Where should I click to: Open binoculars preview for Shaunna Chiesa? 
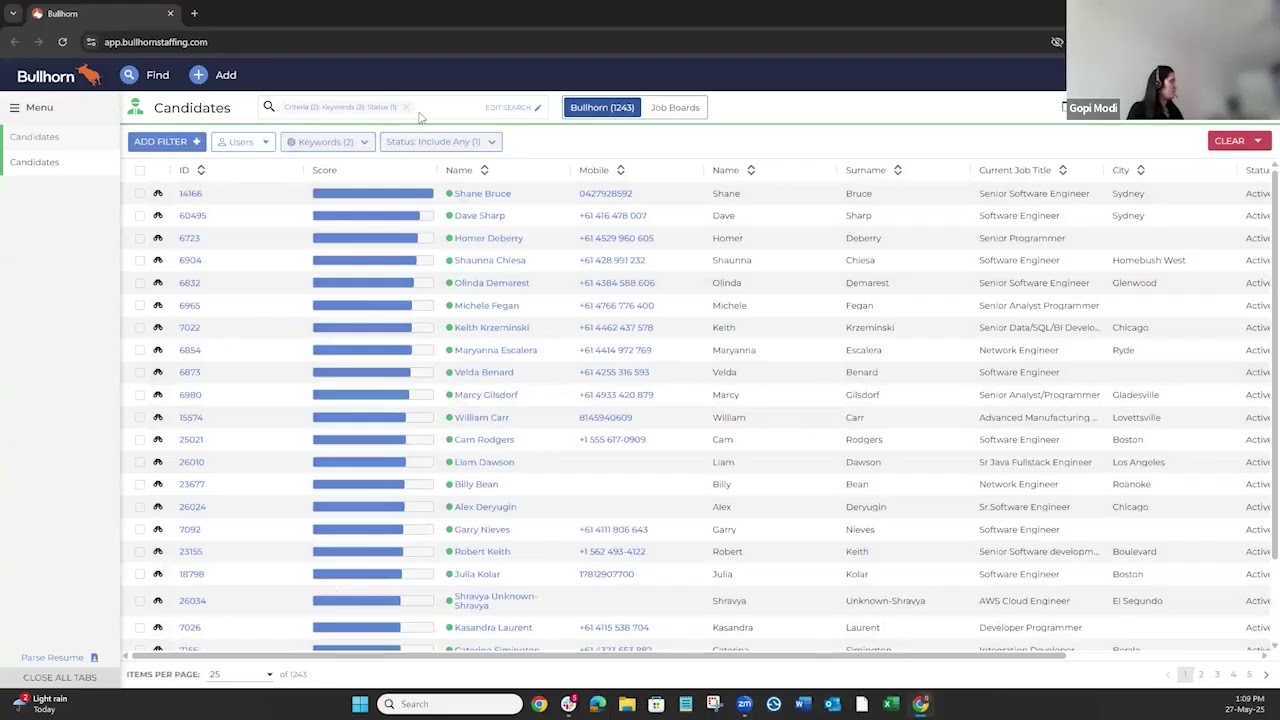pyautogui.click(x=158, y=260)
